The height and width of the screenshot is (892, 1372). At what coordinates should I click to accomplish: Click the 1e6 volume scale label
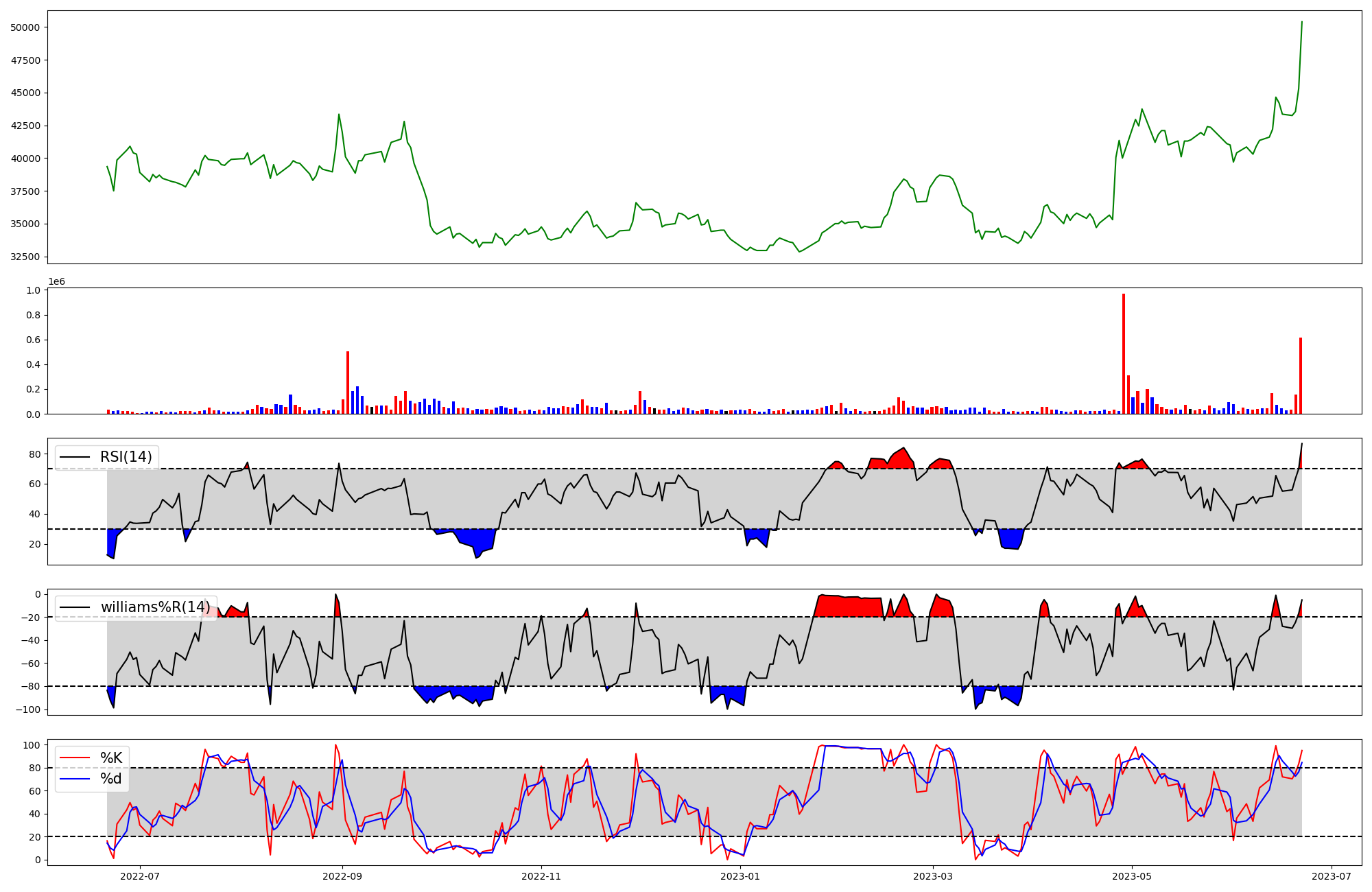[56, 281]
